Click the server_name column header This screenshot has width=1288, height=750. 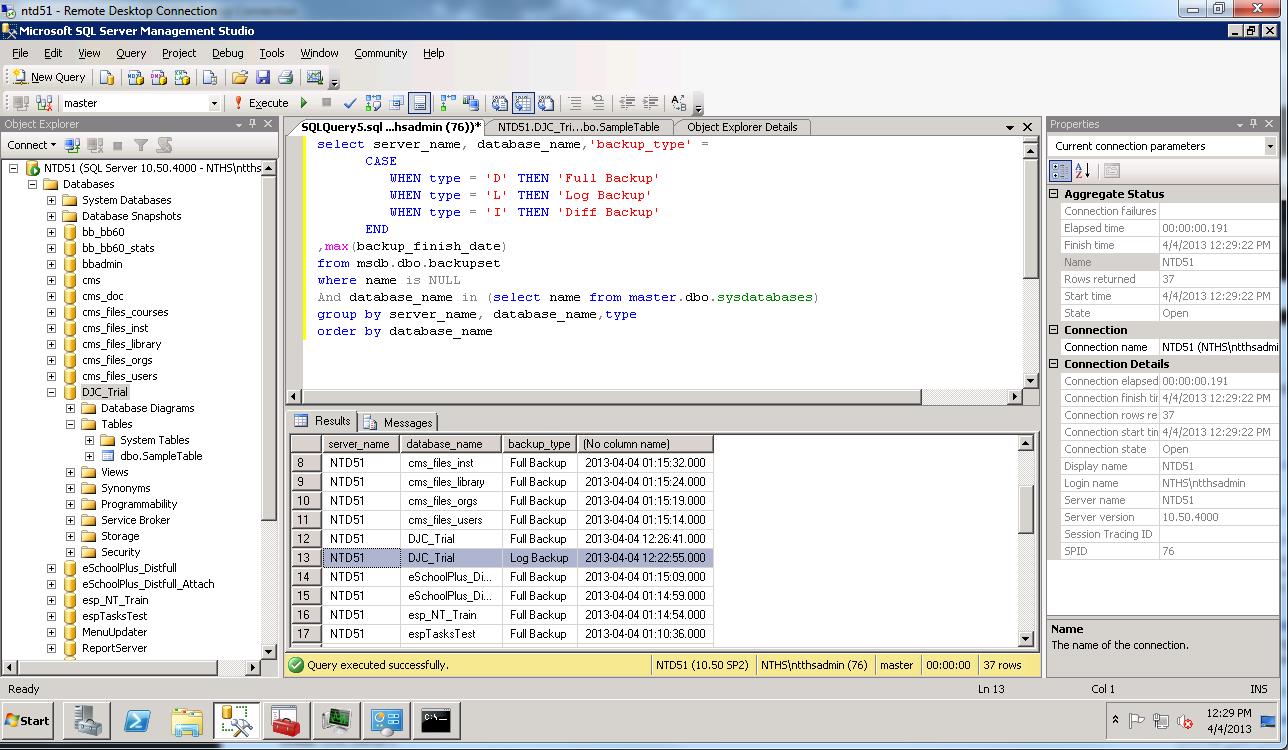coord(359,444)
